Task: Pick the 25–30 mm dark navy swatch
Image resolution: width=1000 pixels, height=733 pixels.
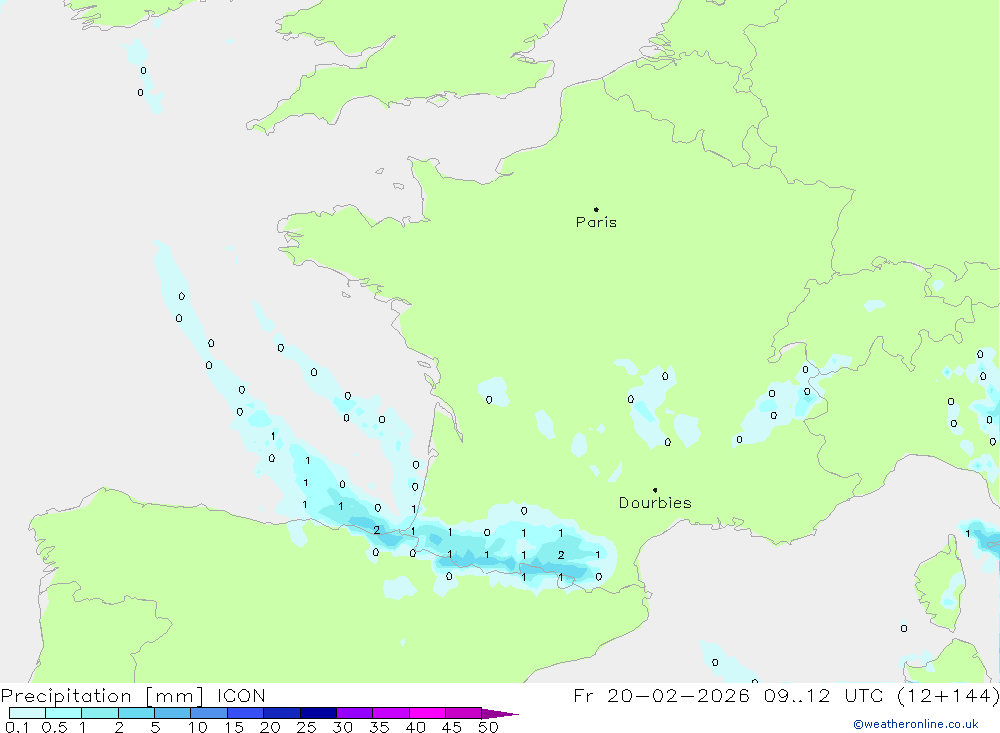Action: point(318,713)
